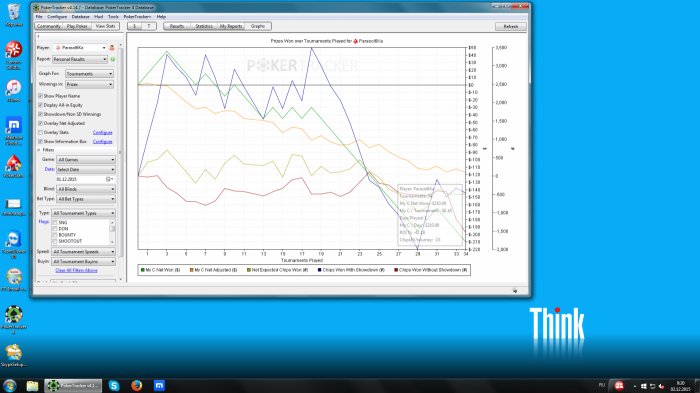The width and height of the screenshot is (700, 393).
Task: Enable the Overlay Stats checkbox
Action: (x=41, y=133)
